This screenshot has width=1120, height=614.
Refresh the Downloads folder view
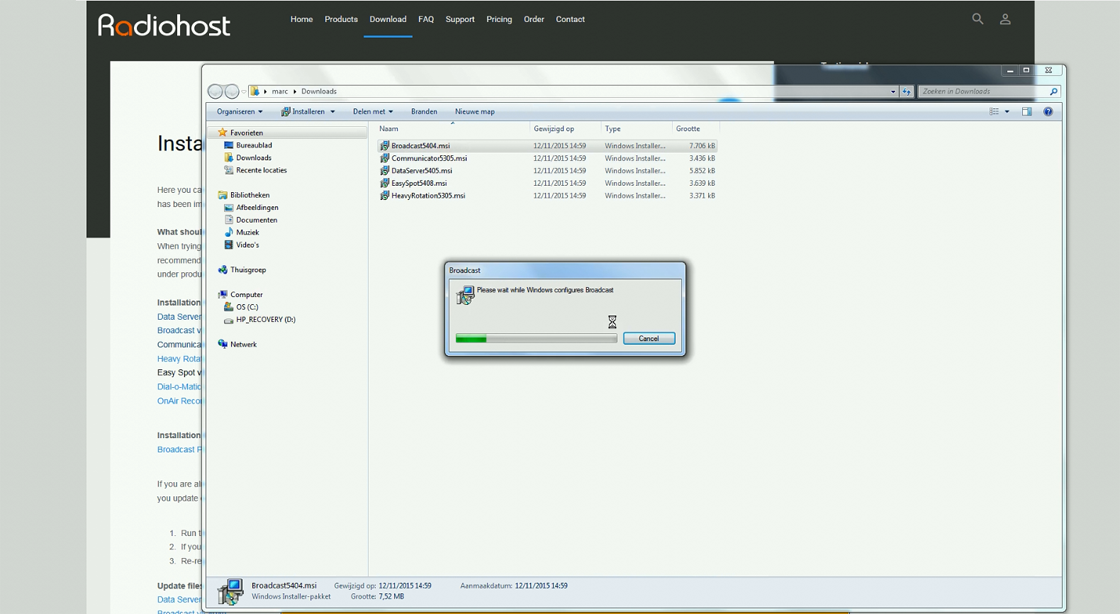(x=907, y=91)
